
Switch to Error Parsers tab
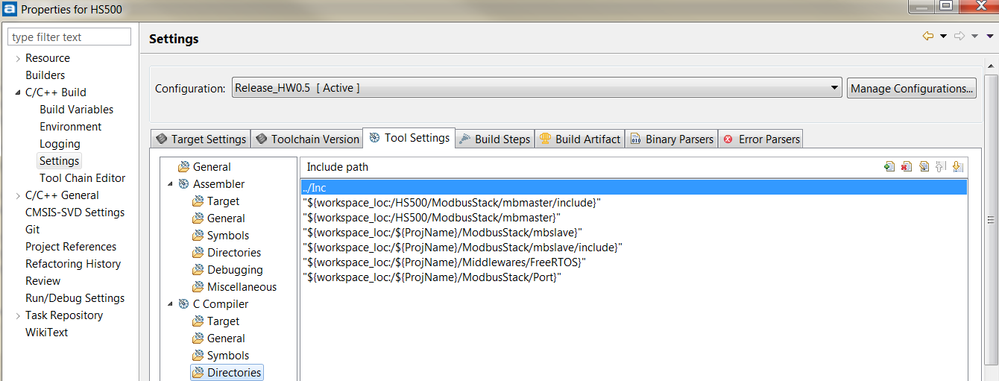[x=761, y=139]
